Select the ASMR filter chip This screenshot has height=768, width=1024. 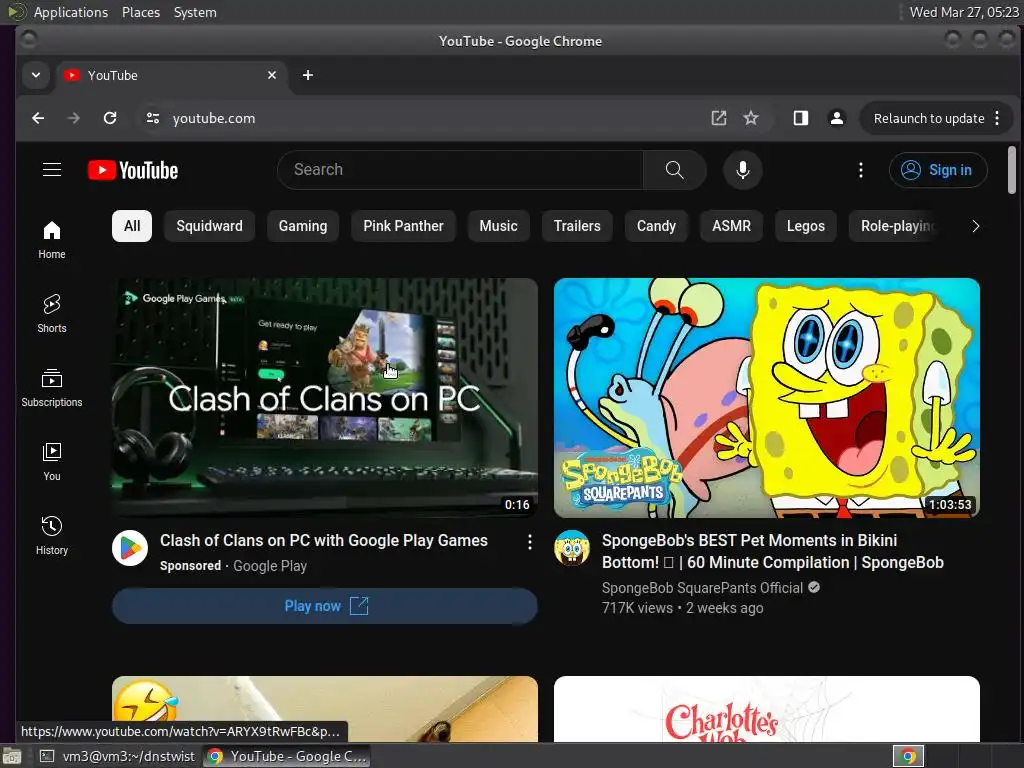(731, 226)
